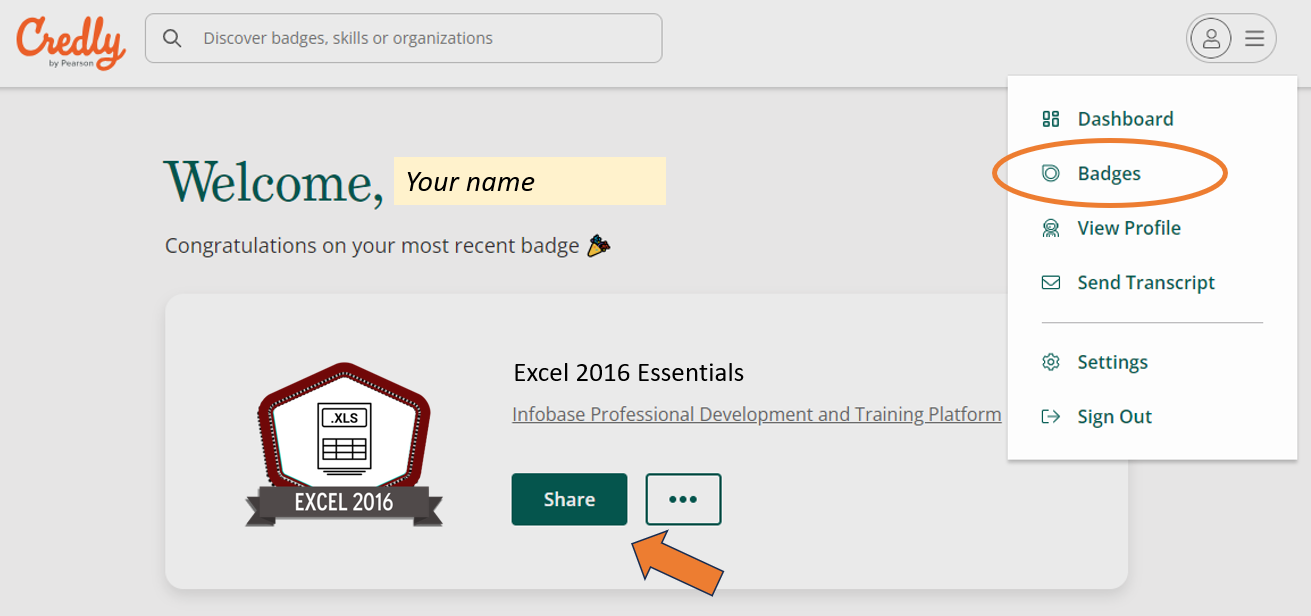Screen dimensions: 1311x616
Task: Click the Settings gear icon
Action: click(1050, 362)
